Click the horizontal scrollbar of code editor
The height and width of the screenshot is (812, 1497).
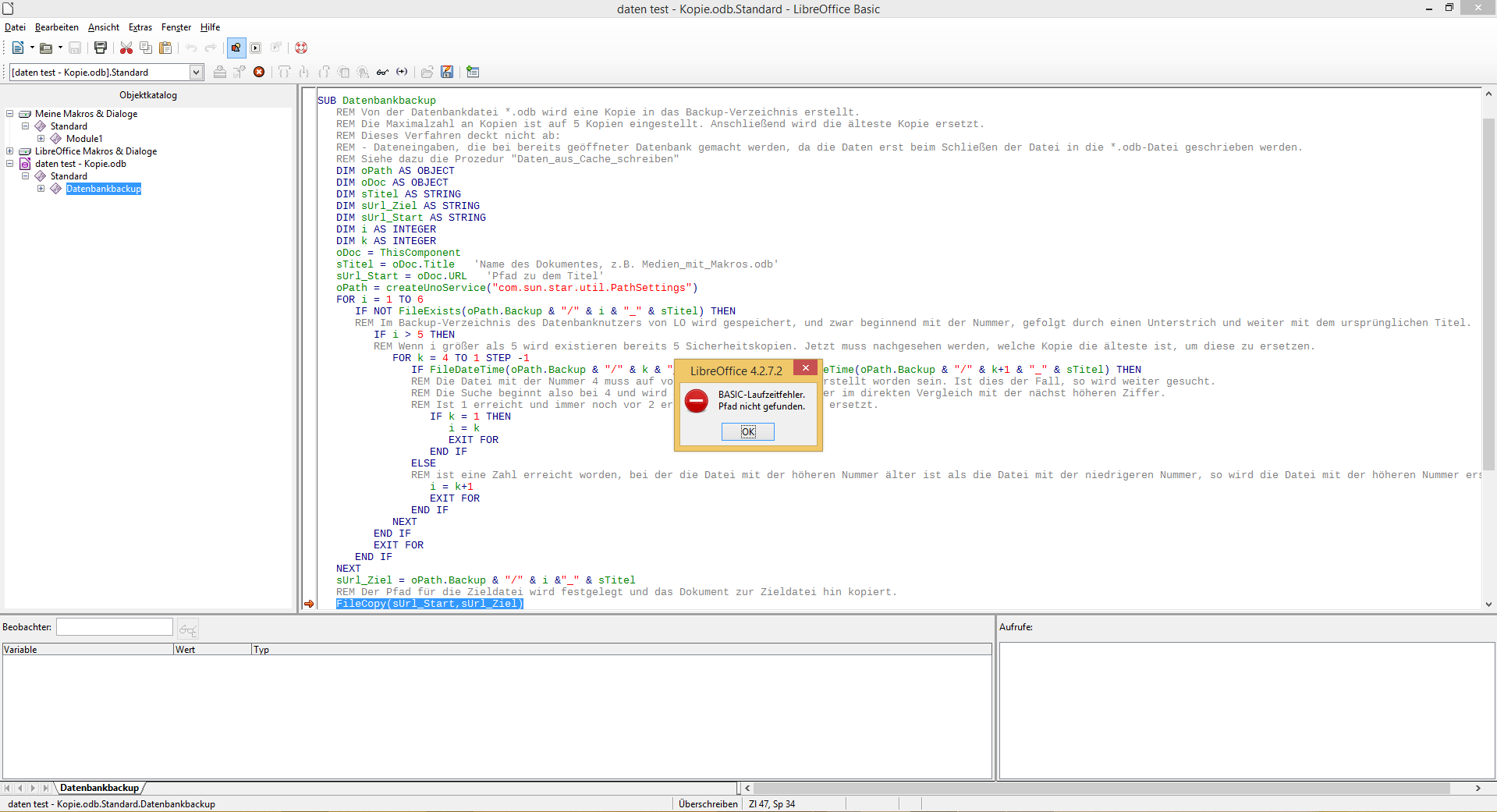[1100, 789]
